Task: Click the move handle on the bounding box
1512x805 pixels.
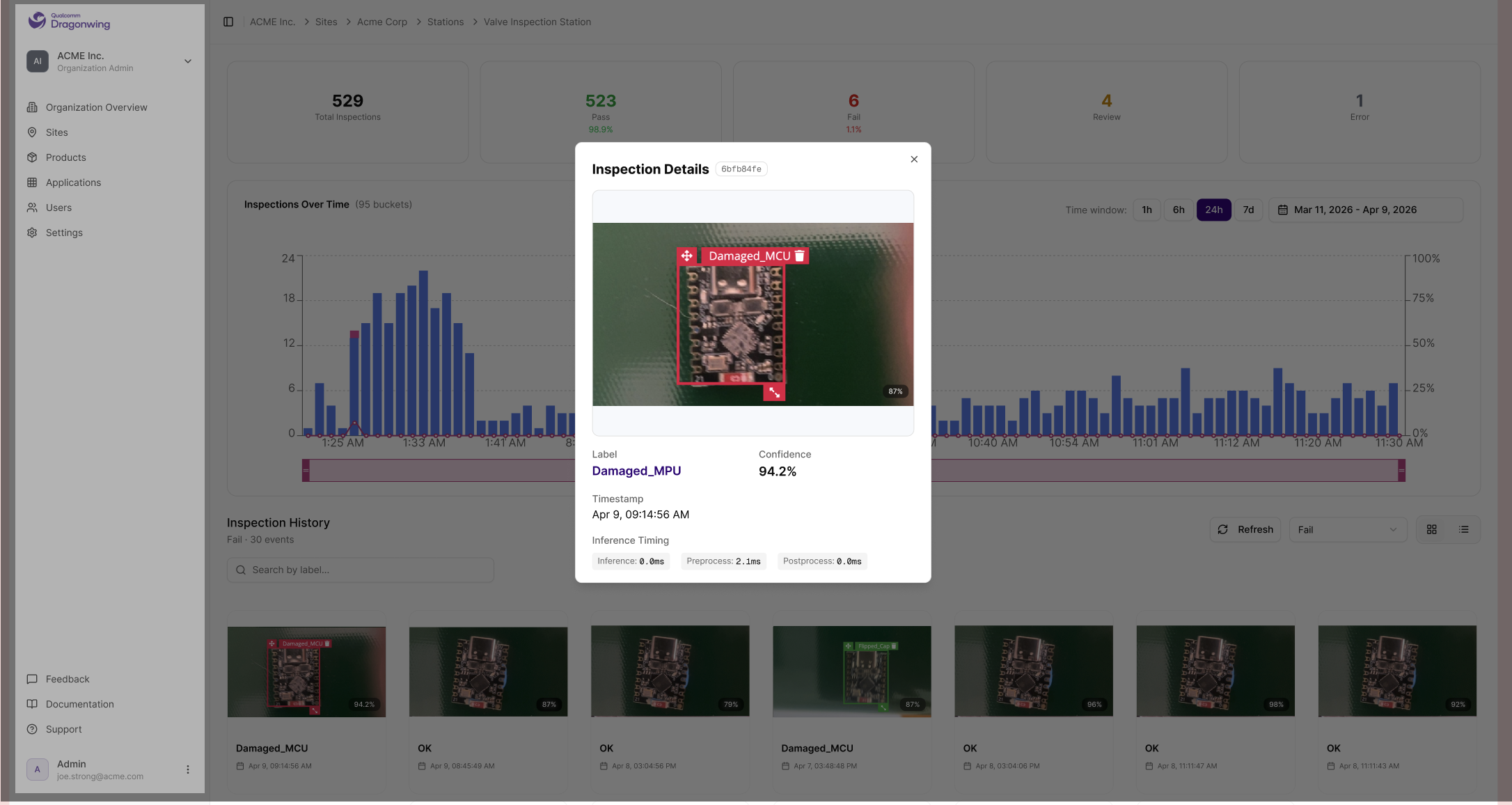Action: 686,256
